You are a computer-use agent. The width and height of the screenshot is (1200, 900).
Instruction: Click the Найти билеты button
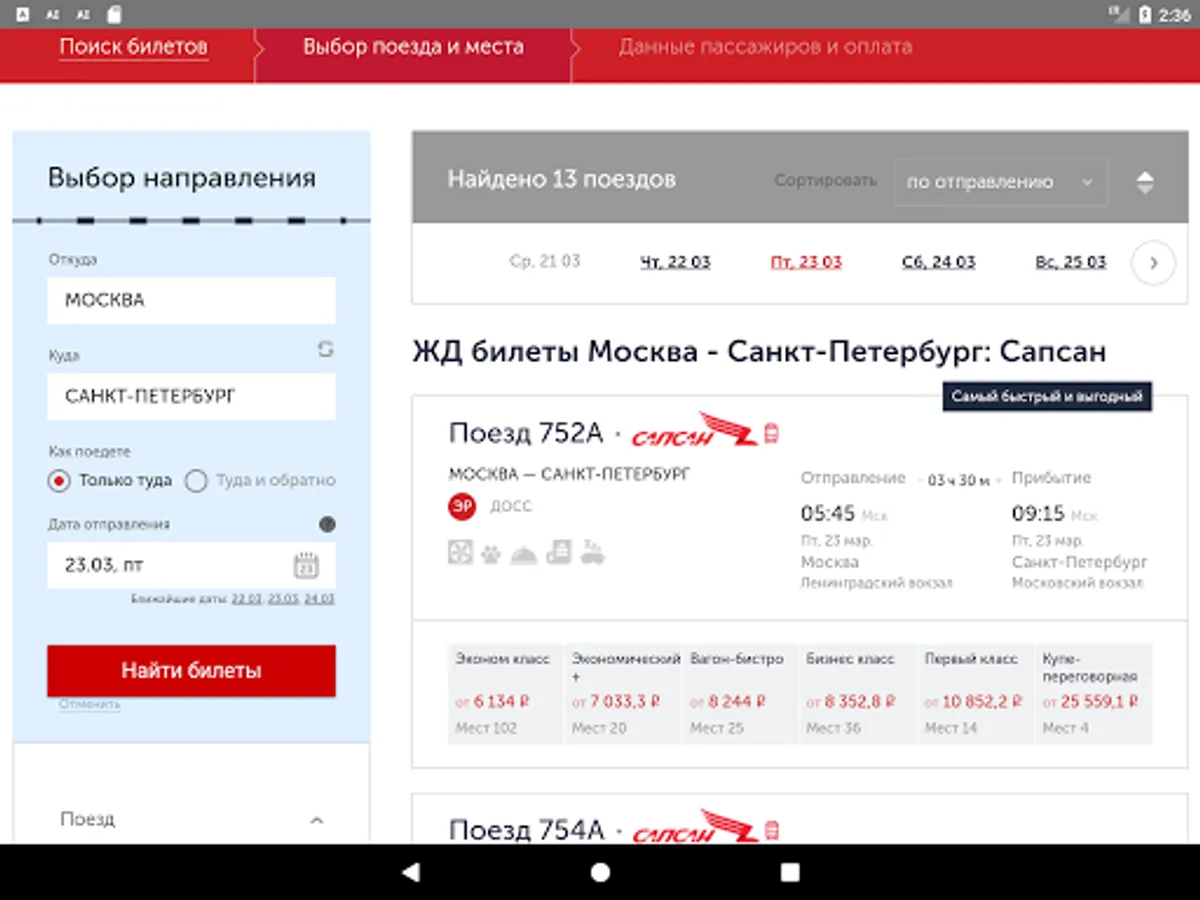(x=191, y=670)
